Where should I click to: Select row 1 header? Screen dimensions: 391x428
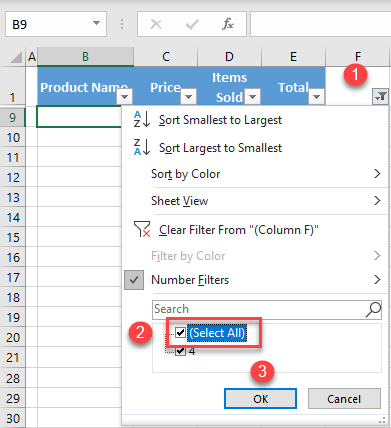click(12, 86)
